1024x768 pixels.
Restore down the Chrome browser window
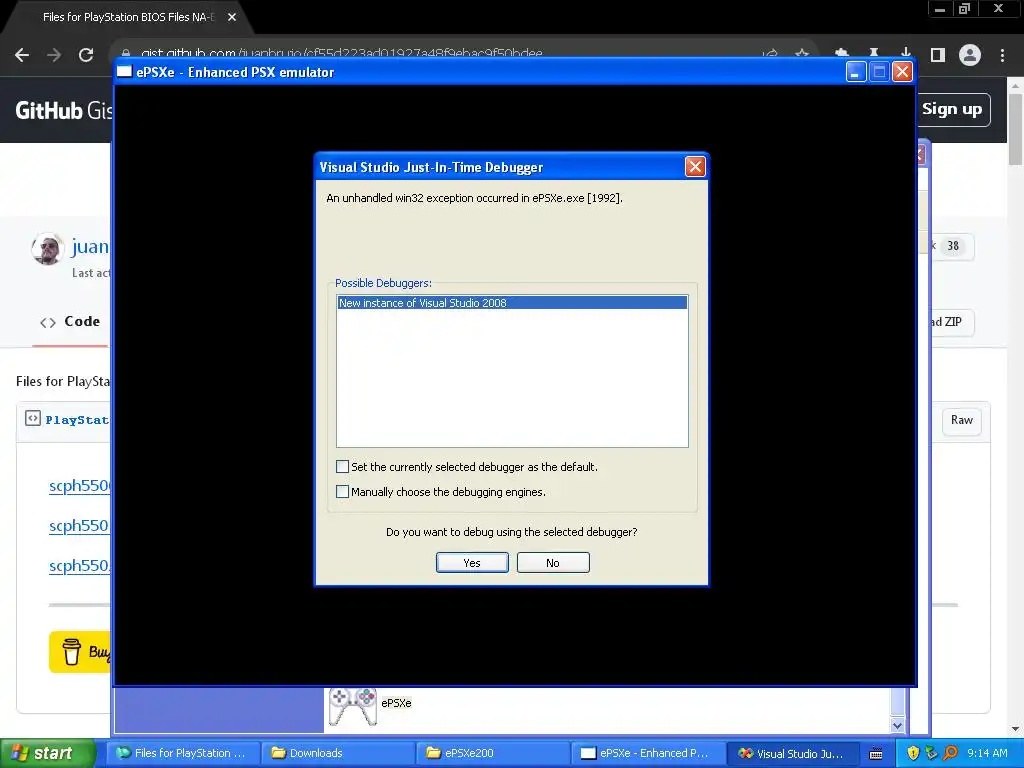tap(964, 8)
